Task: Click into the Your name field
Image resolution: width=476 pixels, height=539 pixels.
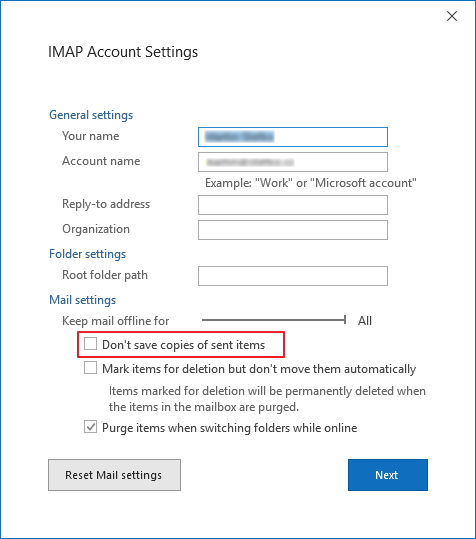Action: click(293, 137)
